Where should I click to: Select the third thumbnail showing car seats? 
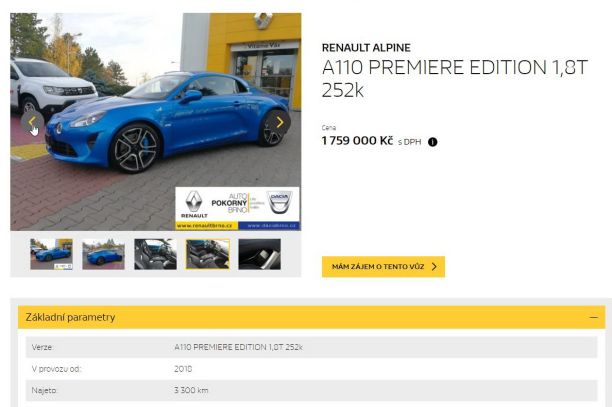[155, 254]
